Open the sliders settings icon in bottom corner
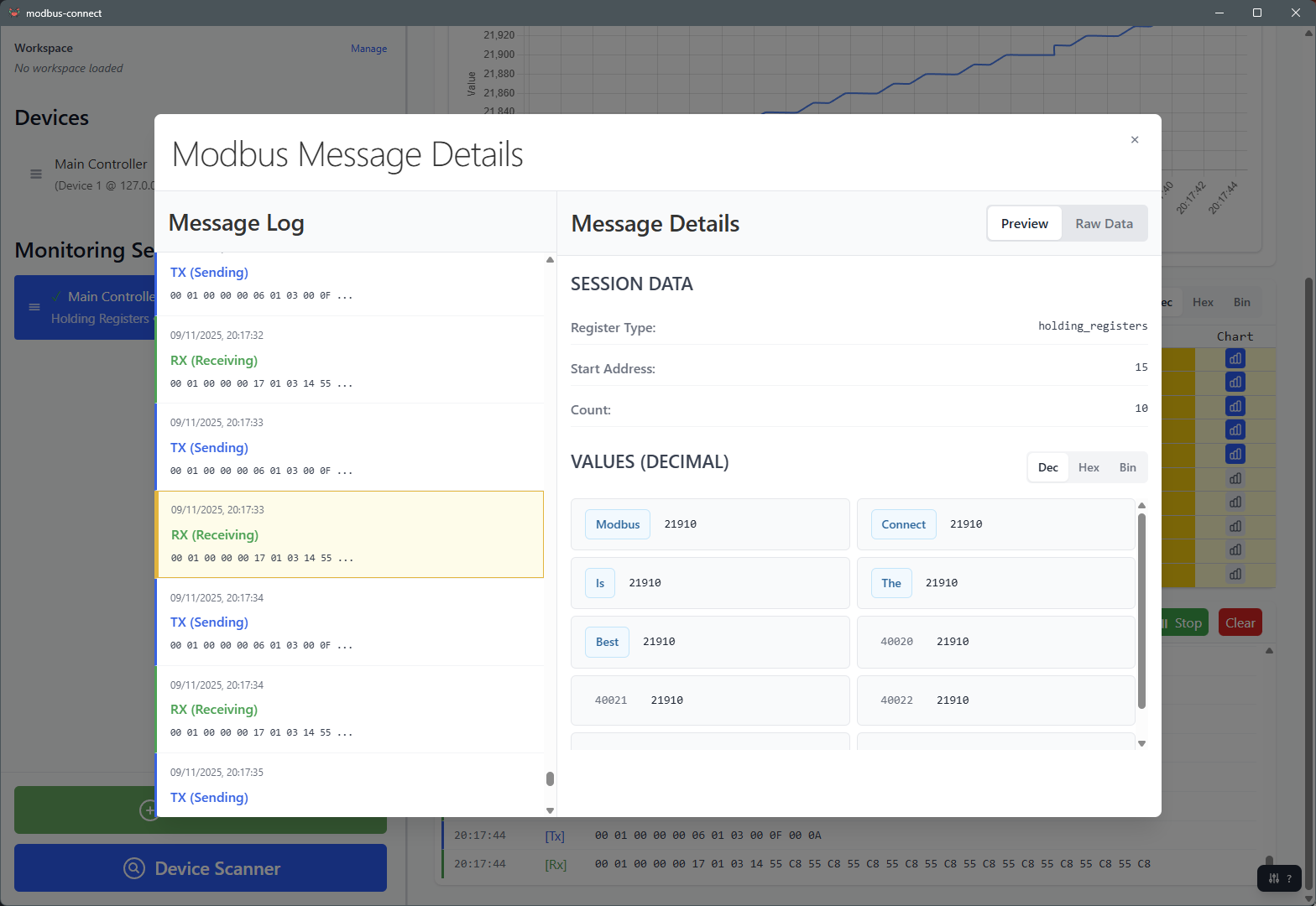Image resolution: width=1316 pixels, height=906 pixels. point(1274,878)
